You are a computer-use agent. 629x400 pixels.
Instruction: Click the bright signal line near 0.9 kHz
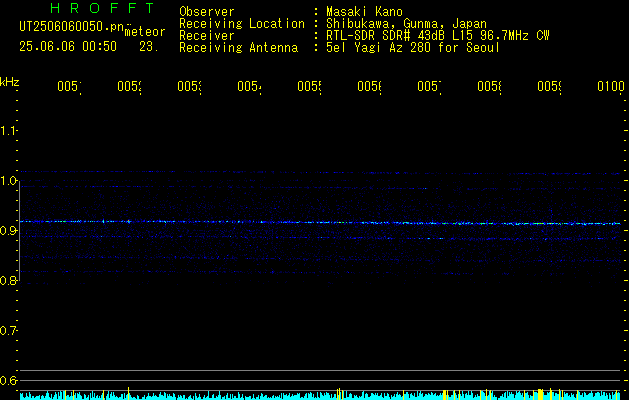coord(320,222)
